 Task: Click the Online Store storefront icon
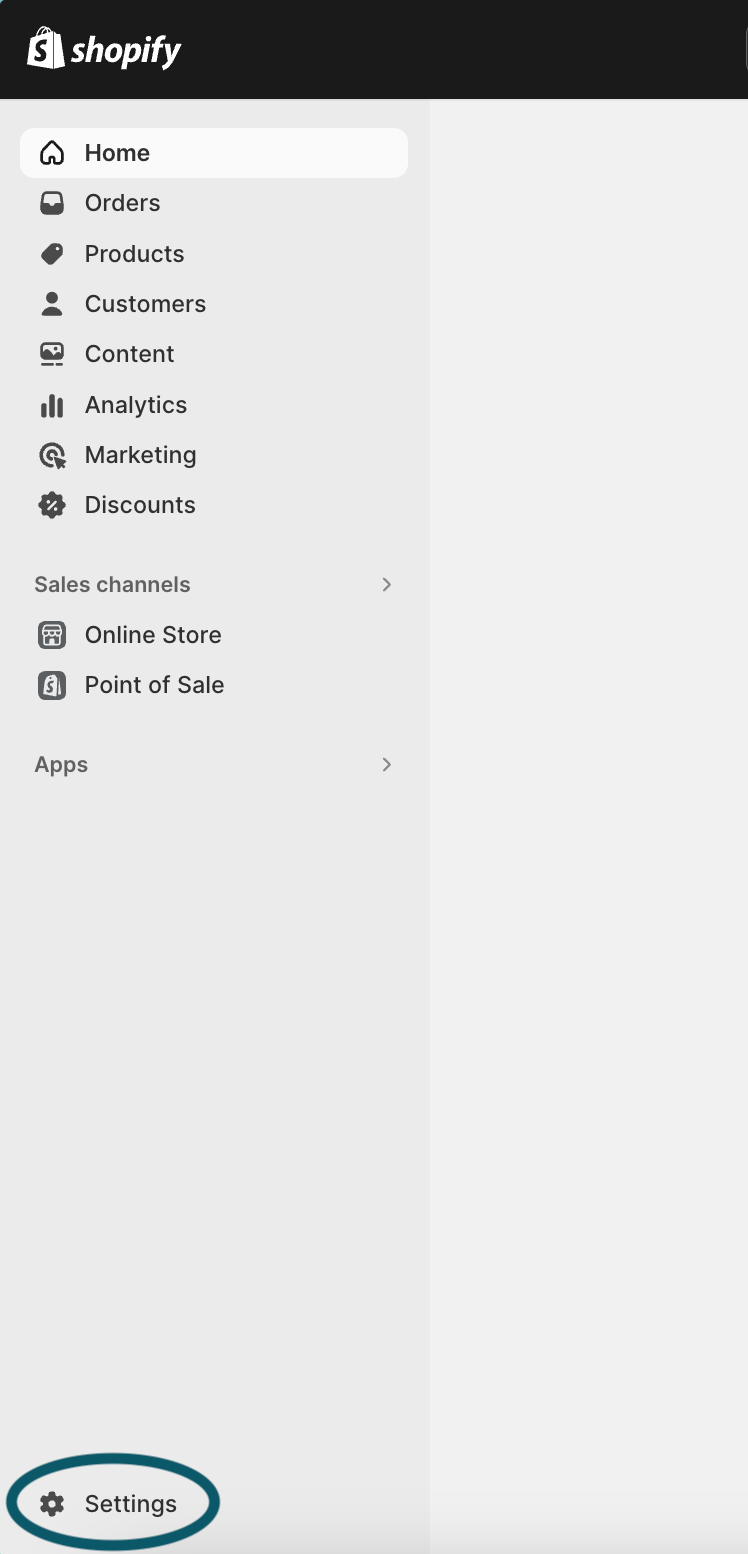pyautogui.click(x=52, y=635)
